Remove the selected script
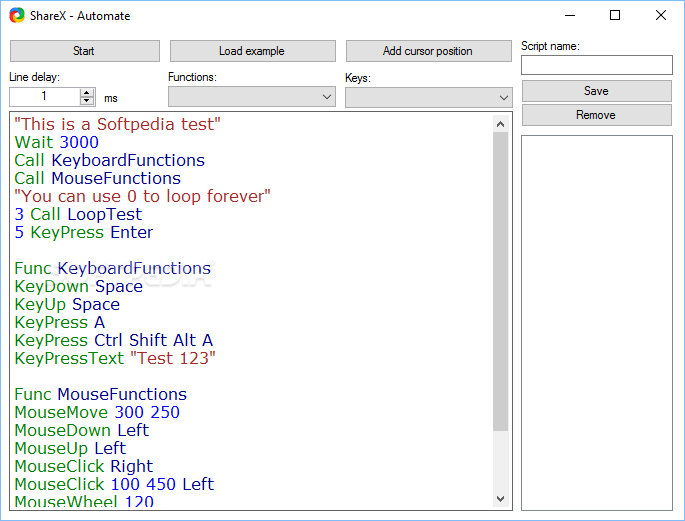This screenshot has width=685, height=521. click(596, 115)
